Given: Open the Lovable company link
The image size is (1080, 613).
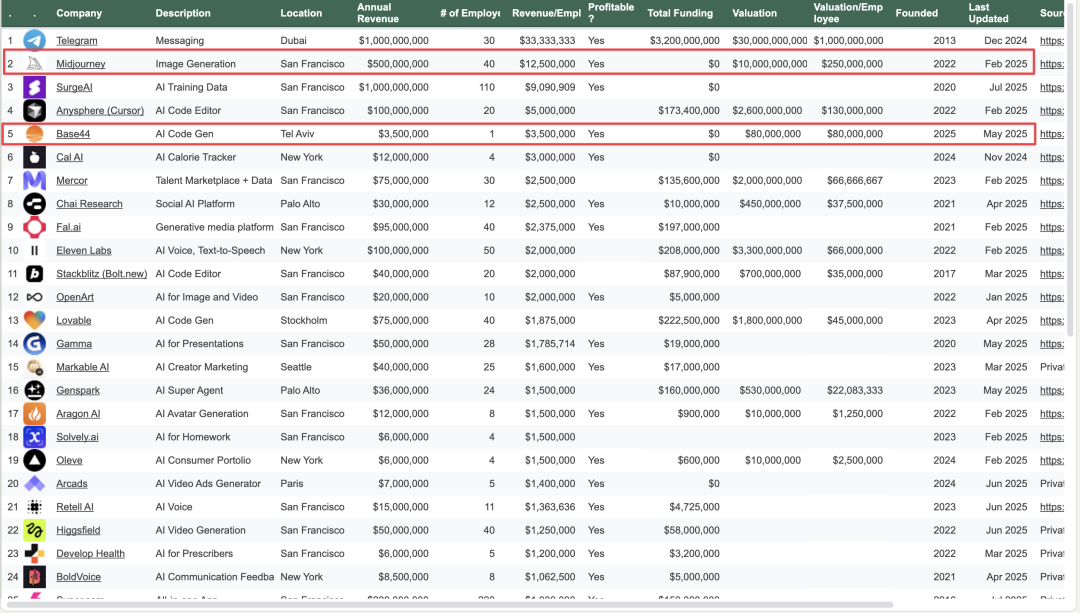Looking at the screenshot, I should pyautogui.click(x=73, y=320).
